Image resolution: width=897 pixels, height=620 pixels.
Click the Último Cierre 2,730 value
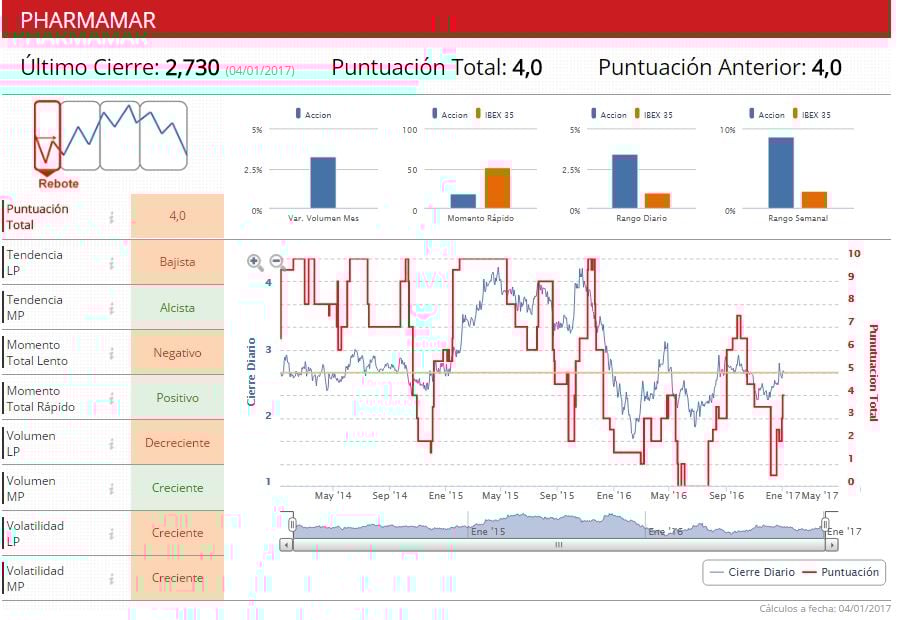pos(192,67)
